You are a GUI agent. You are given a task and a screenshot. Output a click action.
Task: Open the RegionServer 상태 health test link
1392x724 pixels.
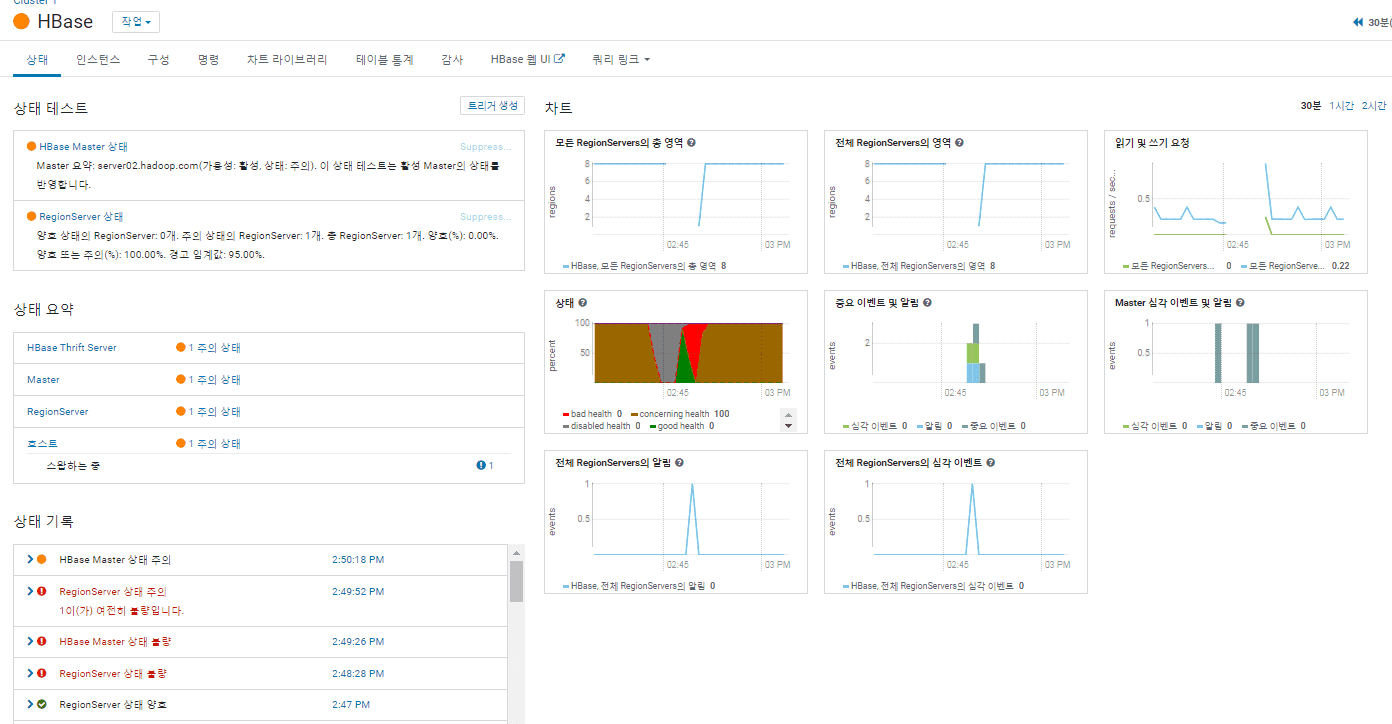click(x=82, y=217)
